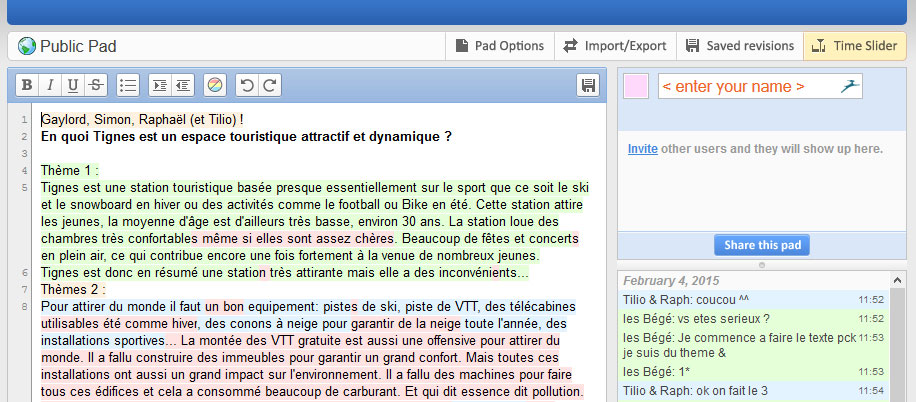Screen dimensions: 916x402
Task: Open the Pad Options menu
Action: 500,46
